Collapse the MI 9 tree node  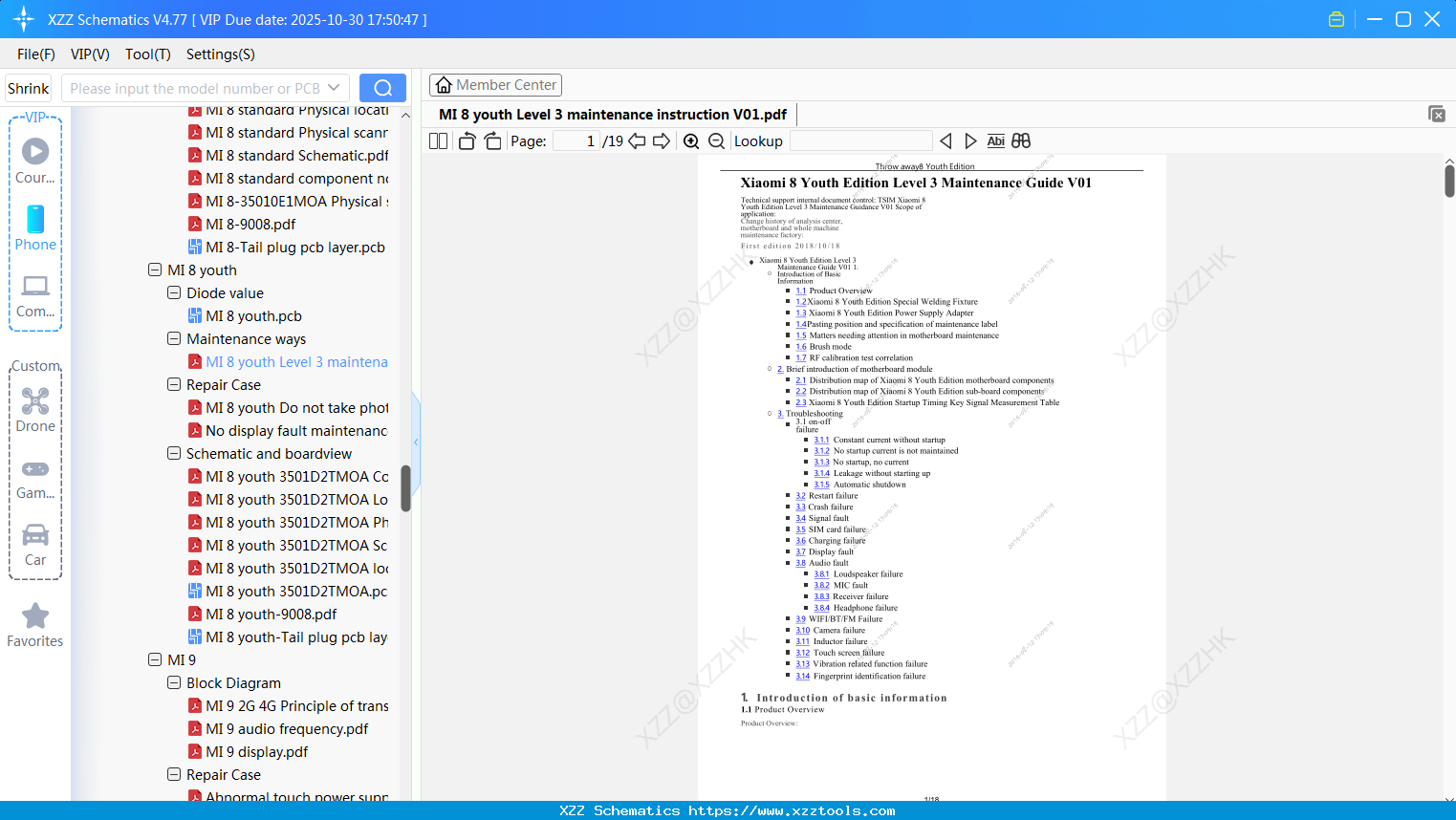click(x=155, y=660)
